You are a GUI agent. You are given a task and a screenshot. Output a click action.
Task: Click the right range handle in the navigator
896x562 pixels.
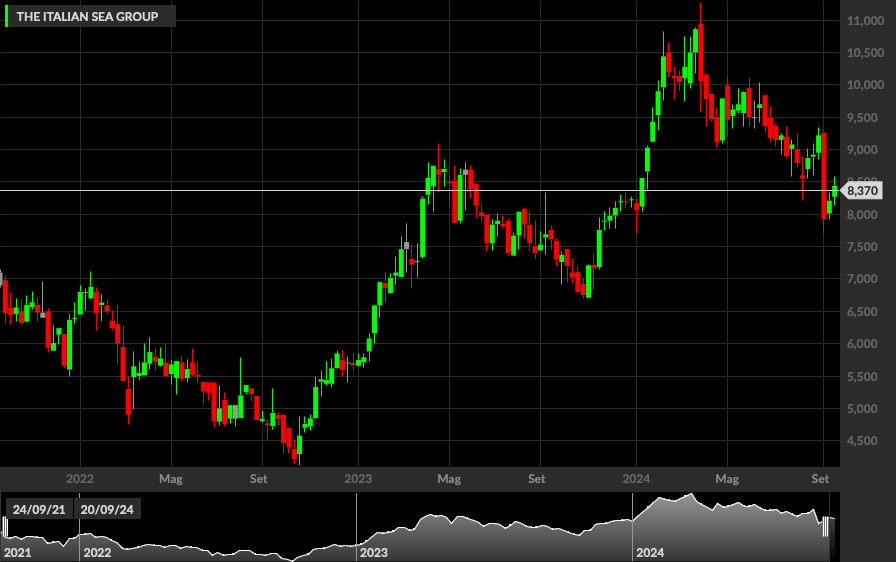[x=826, y=527]
